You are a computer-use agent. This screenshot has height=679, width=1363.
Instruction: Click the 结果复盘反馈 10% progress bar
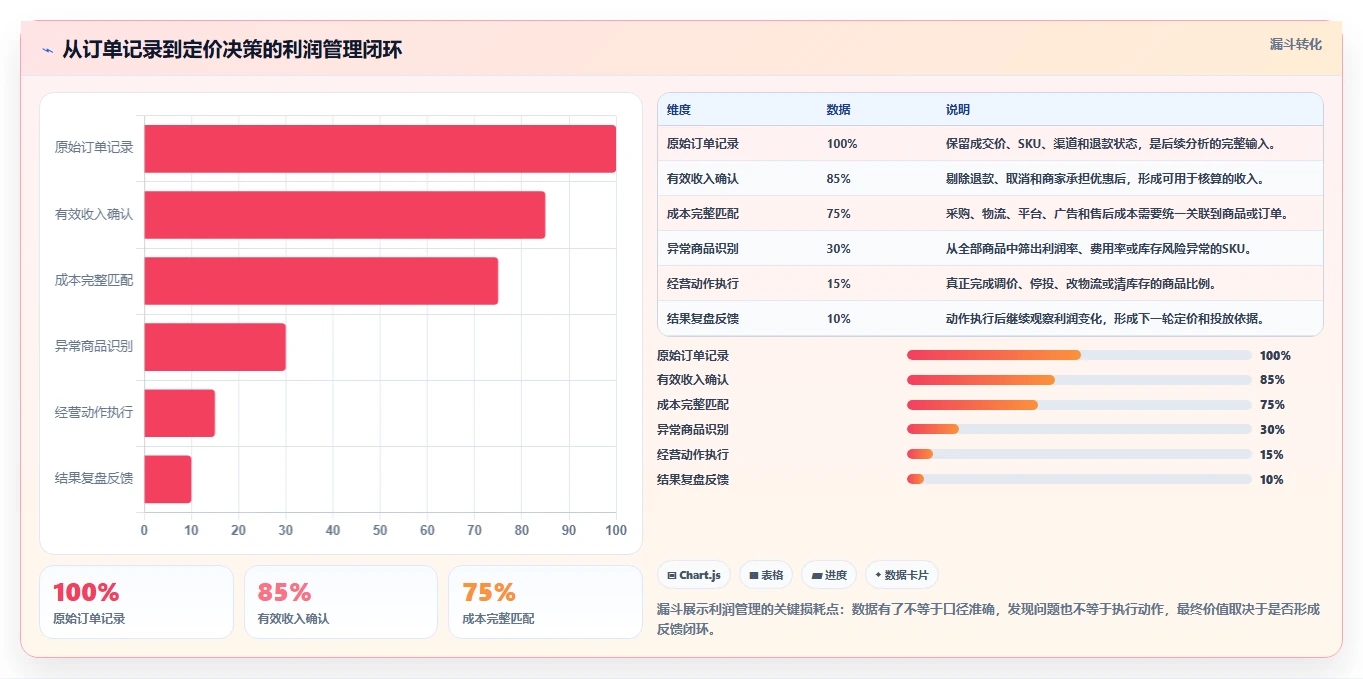1079,479
